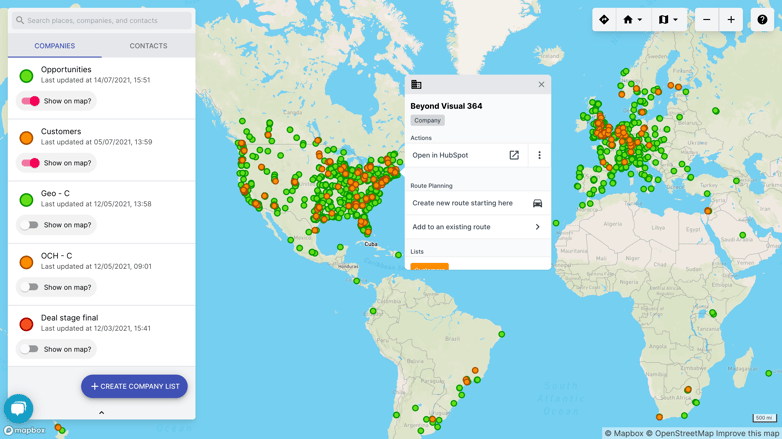782x439 pixels.
Task: Click the orange Customers list color circle
Action: pyautogui.click(x=26, y=138)
